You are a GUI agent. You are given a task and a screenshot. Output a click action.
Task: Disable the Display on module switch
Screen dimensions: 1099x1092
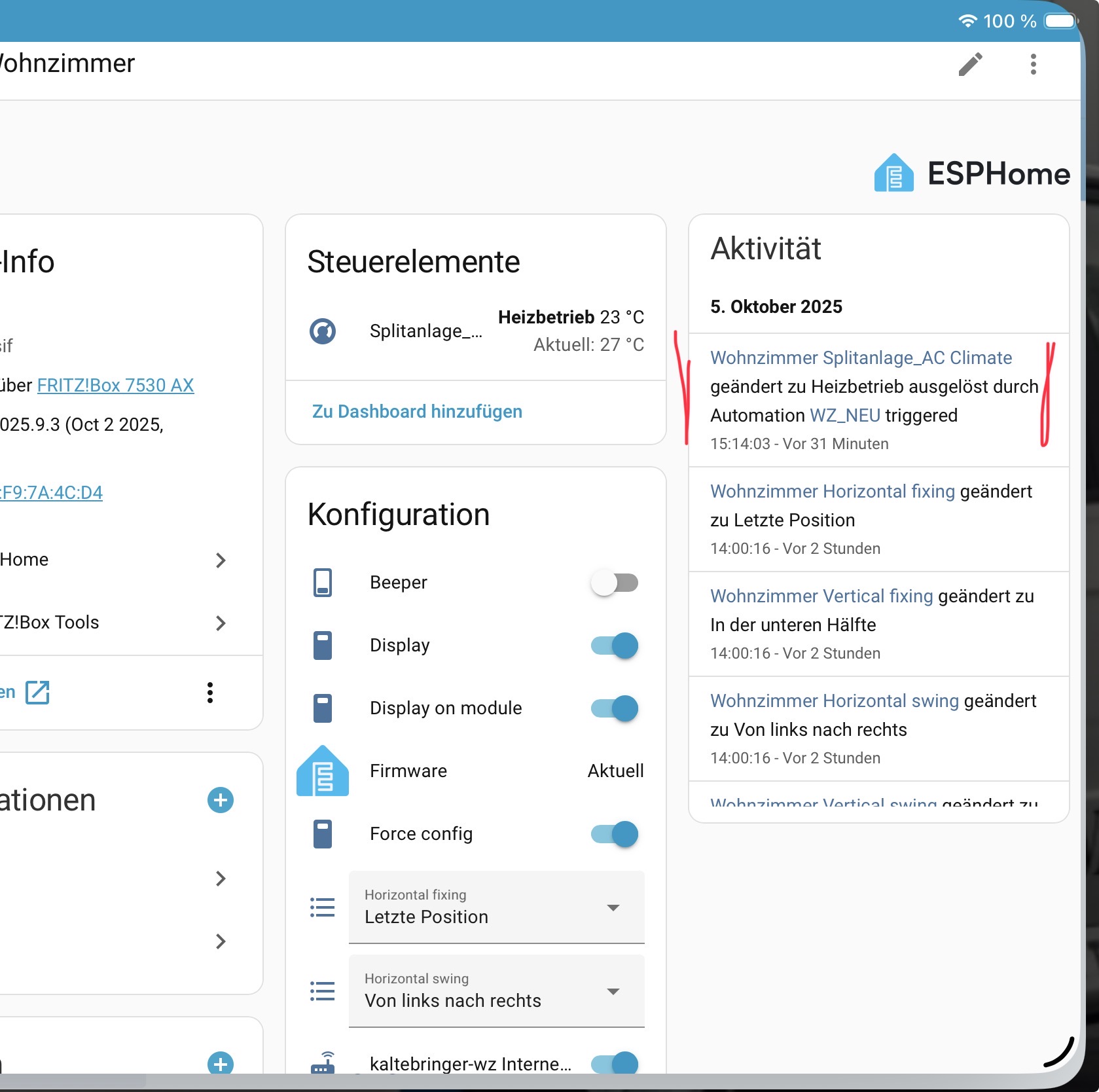pyautogui.click(x=614, y=708)
